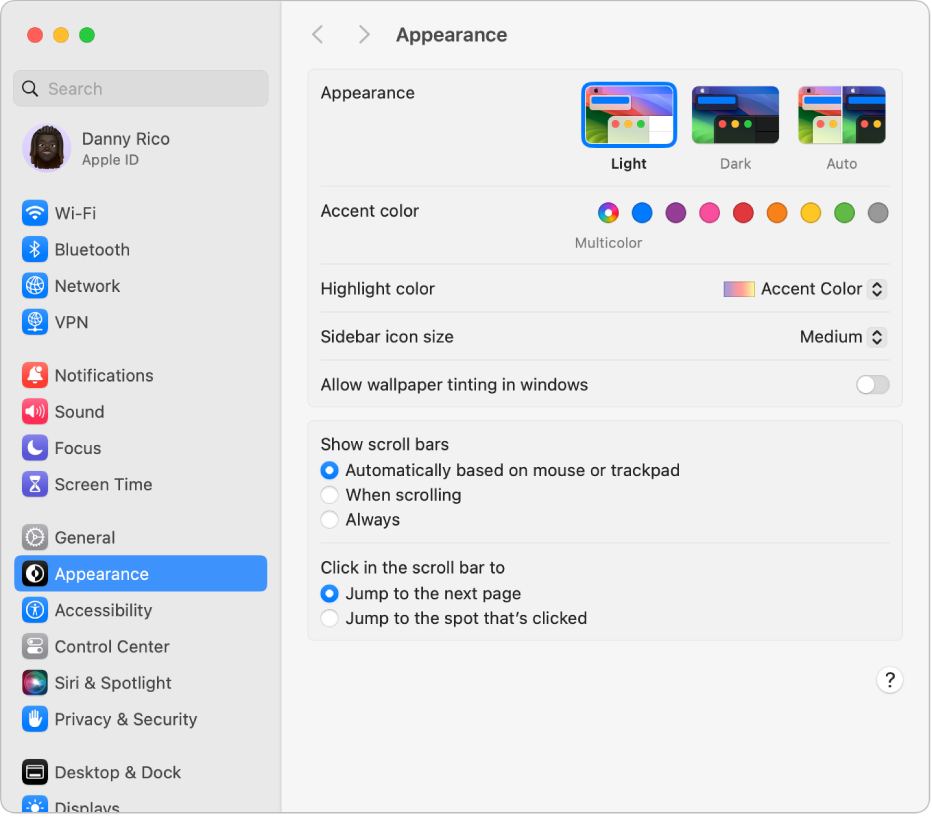The height and width of the screenshot is (818, 932).
Task: Click the forward navigation chevron
Action: point(364,34)
